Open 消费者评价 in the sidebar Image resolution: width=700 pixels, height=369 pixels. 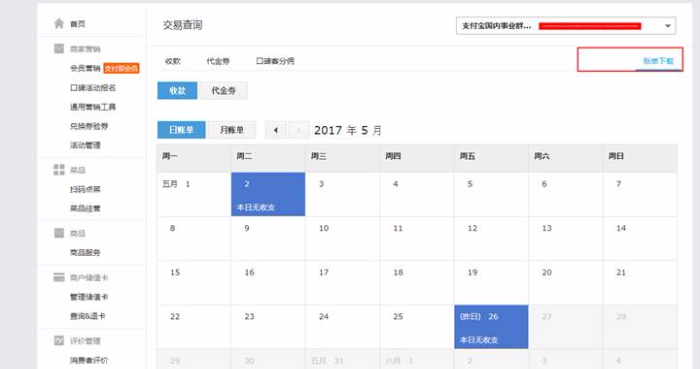(89, 360)
